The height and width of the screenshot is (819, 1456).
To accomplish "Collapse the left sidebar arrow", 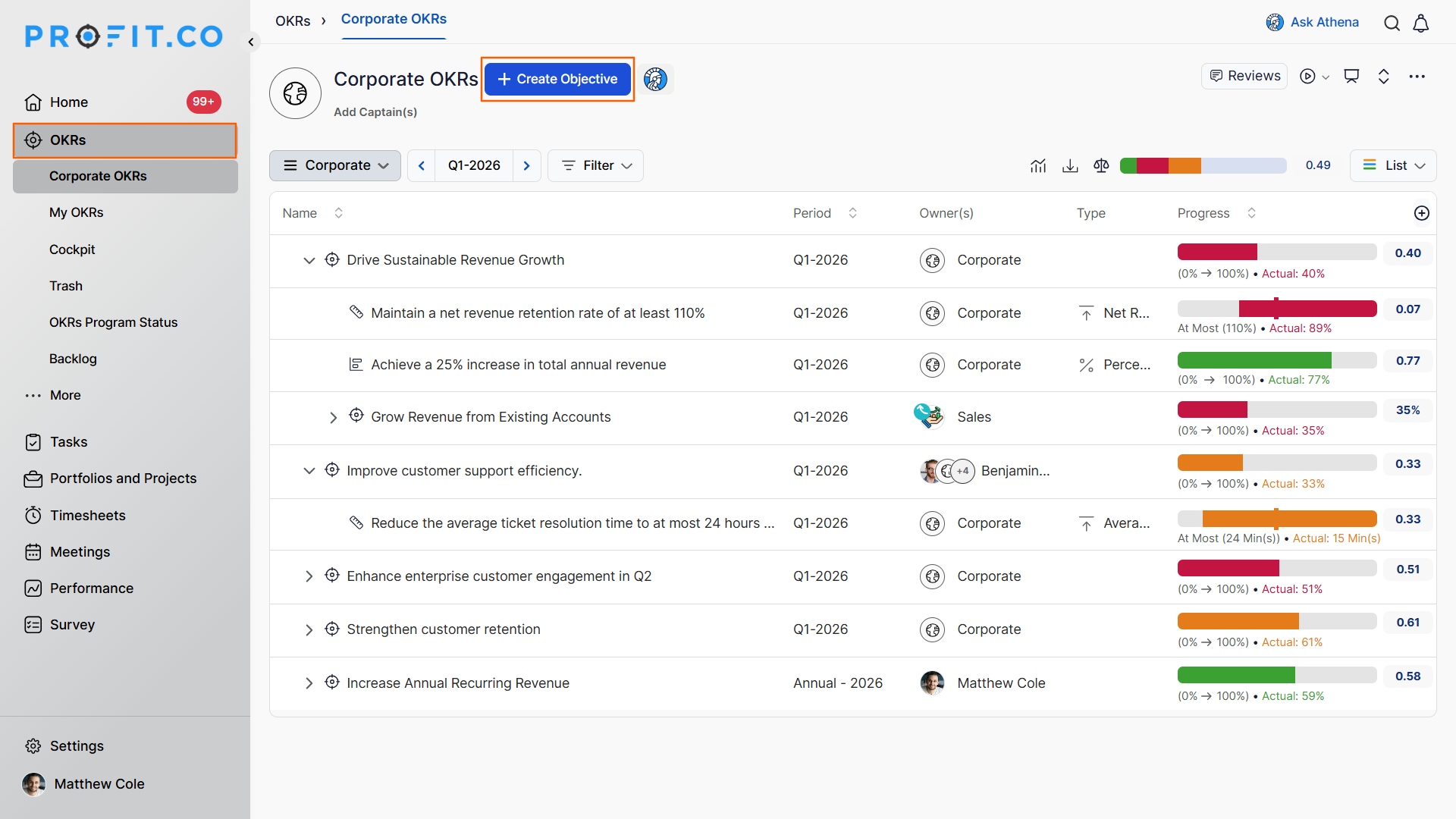I will point(251,42).
